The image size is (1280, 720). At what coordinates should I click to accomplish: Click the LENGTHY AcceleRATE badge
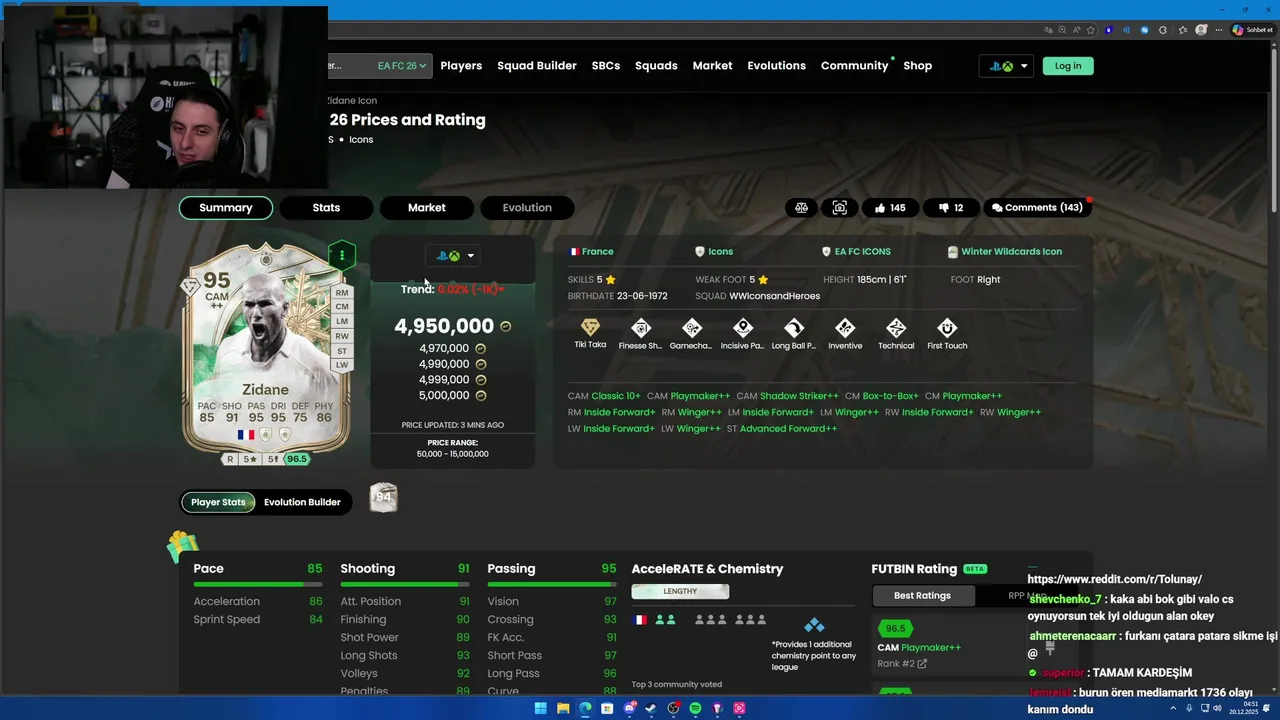(x=680, y=591)
